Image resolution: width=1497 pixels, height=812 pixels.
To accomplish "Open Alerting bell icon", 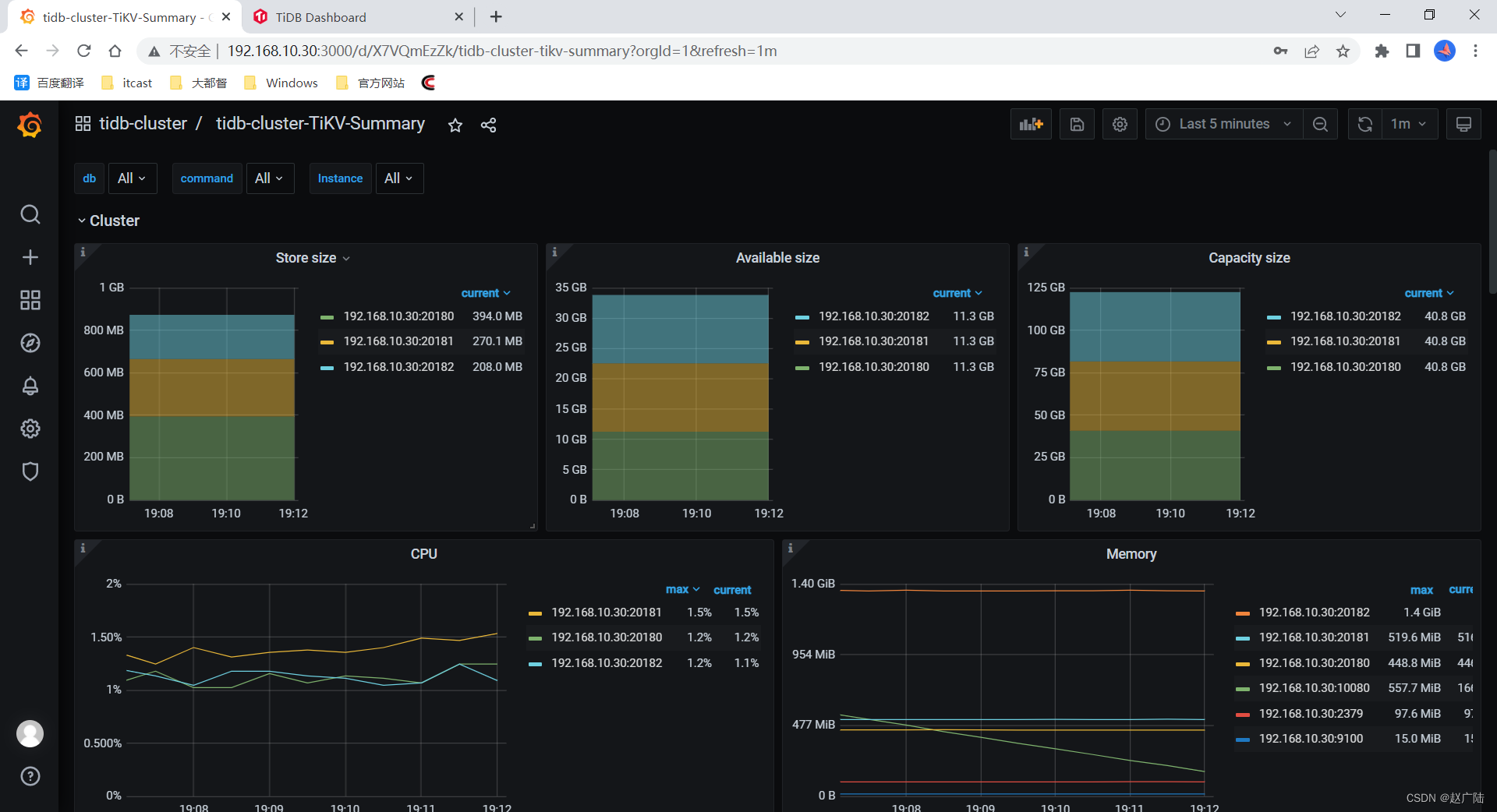I will pos(30,386).
